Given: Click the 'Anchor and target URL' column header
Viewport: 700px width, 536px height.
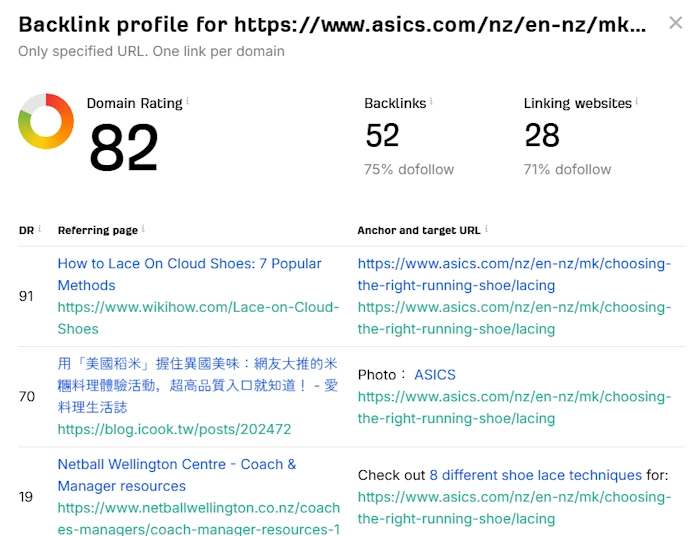Looking at the screenshot, I should pos(419,230).
